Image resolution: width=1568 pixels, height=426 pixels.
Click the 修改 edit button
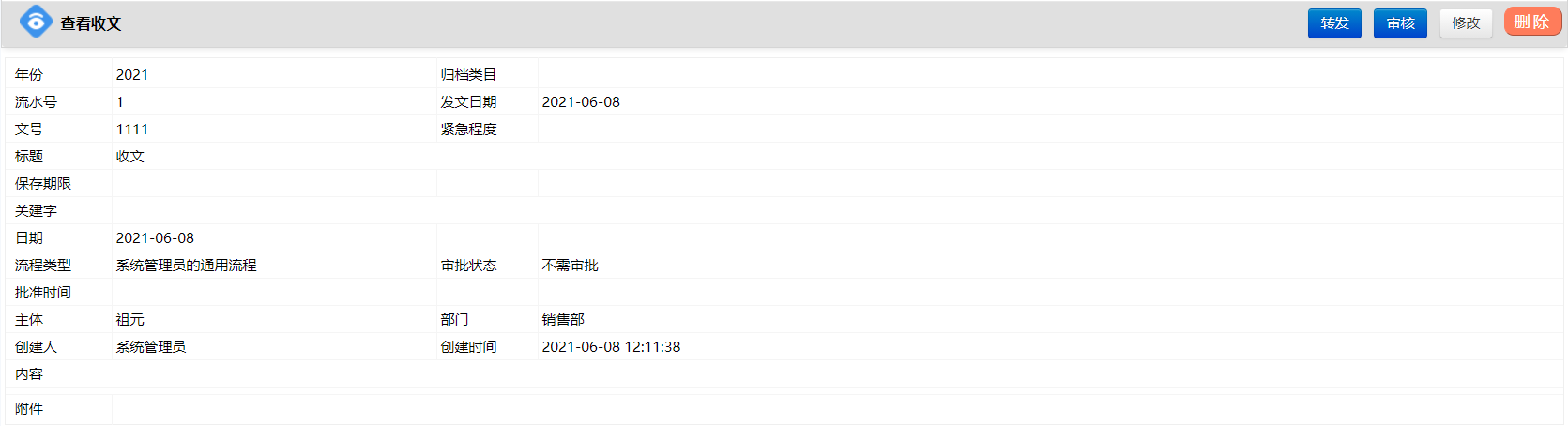(1466, 23)
